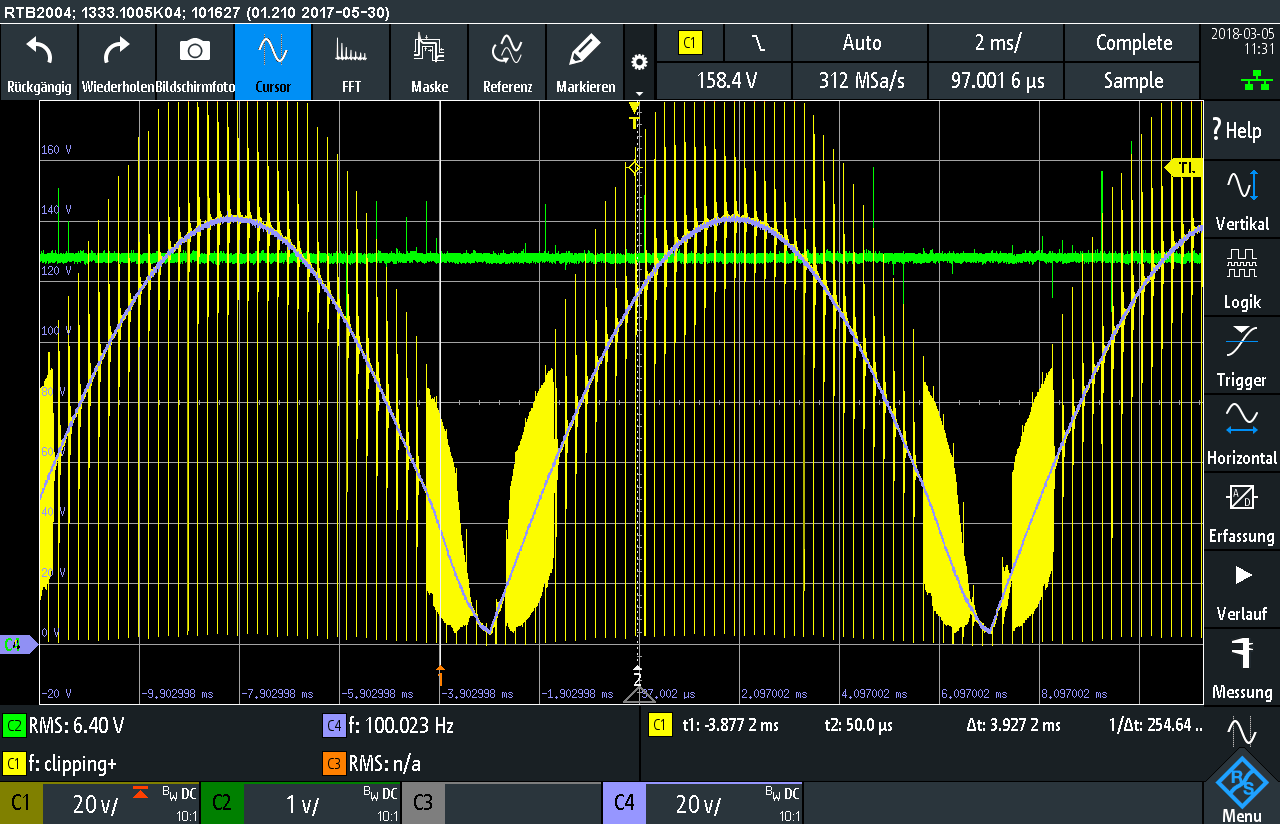The image size is (1280, 824).
Task: Take a Bildschirmfoto screenshot
Action: coord(194,50)
